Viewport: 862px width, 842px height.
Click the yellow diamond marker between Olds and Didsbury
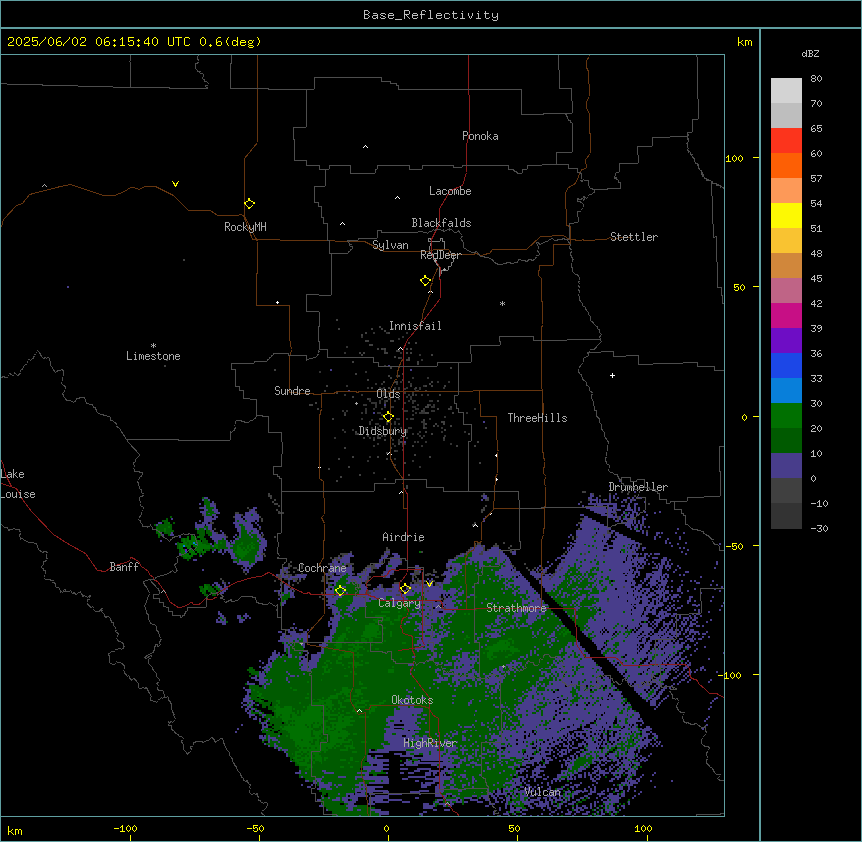[x=388, y=417]
